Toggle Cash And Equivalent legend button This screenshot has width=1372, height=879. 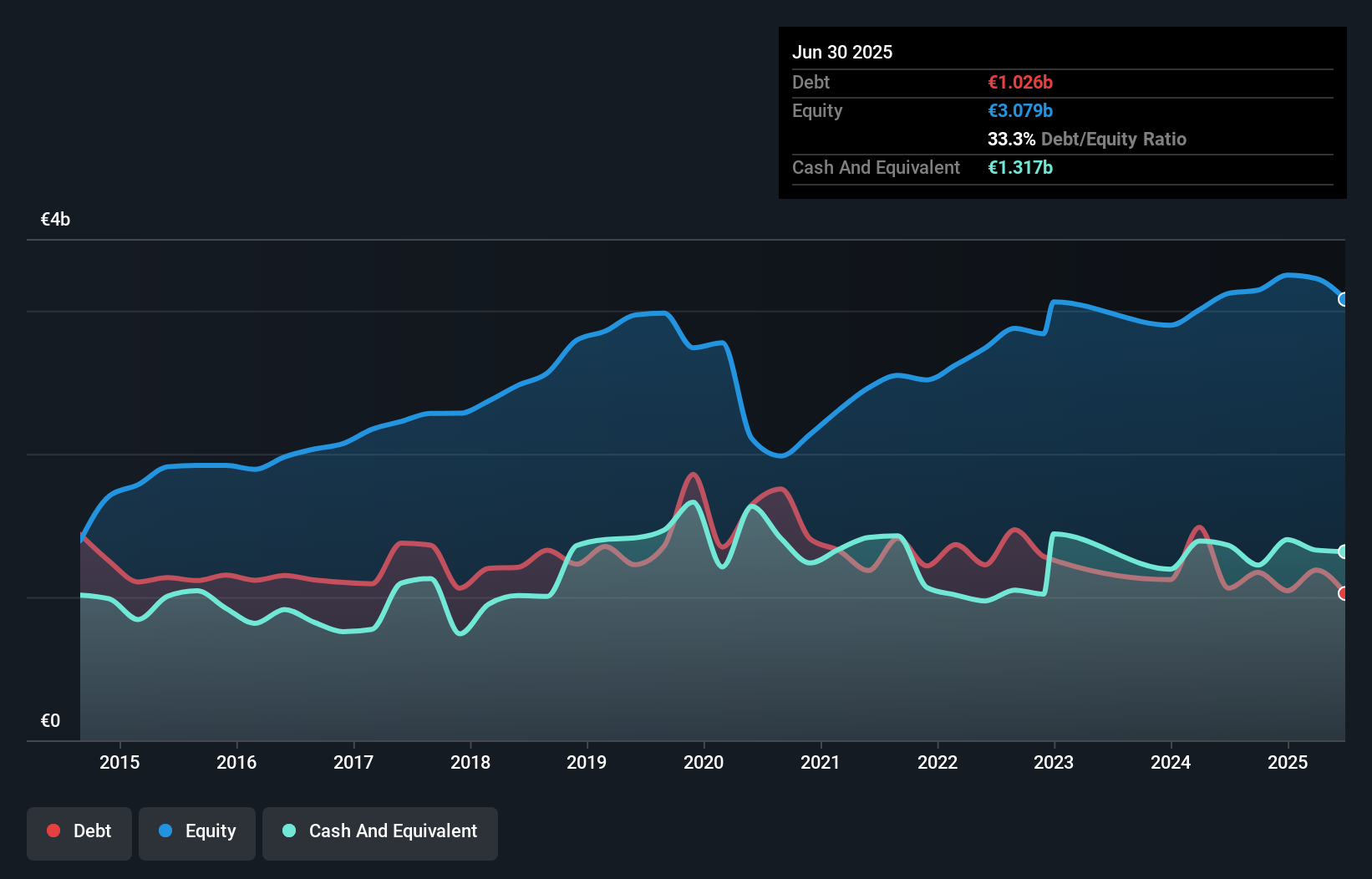pyautogui.click(x=380, y=832)
